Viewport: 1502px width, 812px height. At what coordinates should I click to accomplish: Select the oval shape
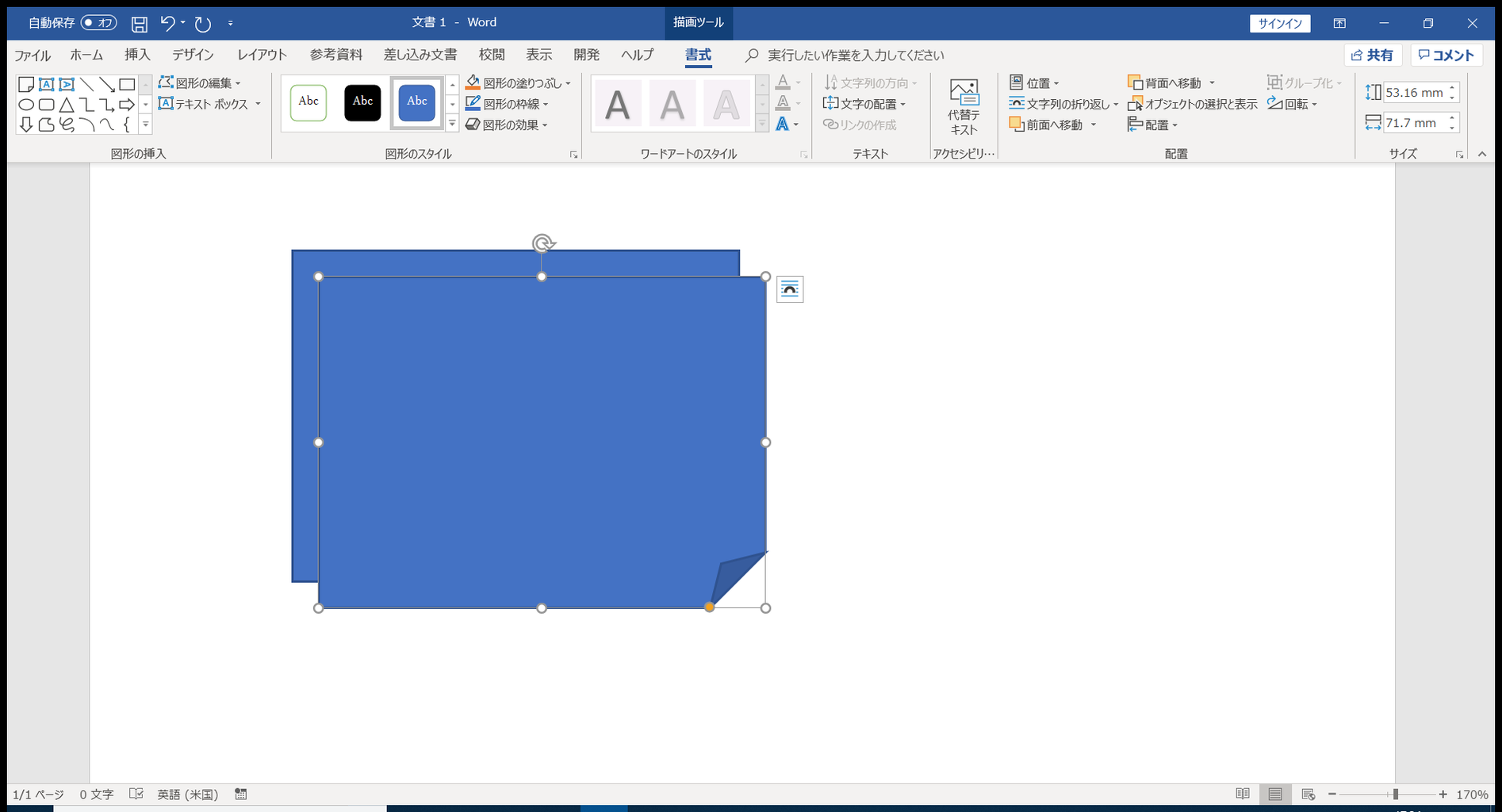tap(26, 105)
